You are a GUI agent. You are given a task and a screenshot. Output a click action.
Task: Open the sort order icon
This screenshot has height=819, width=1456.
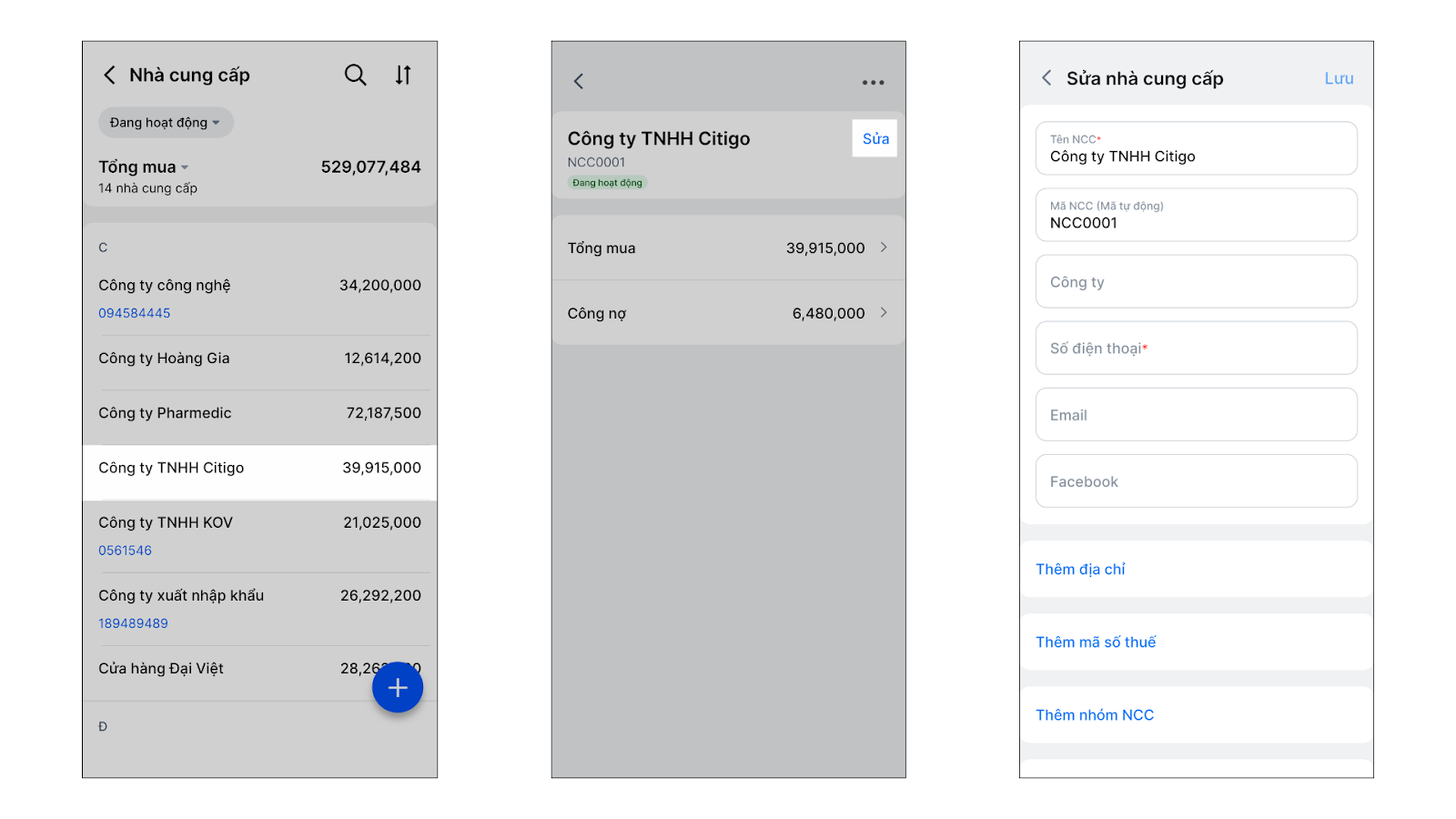point(403,75)
